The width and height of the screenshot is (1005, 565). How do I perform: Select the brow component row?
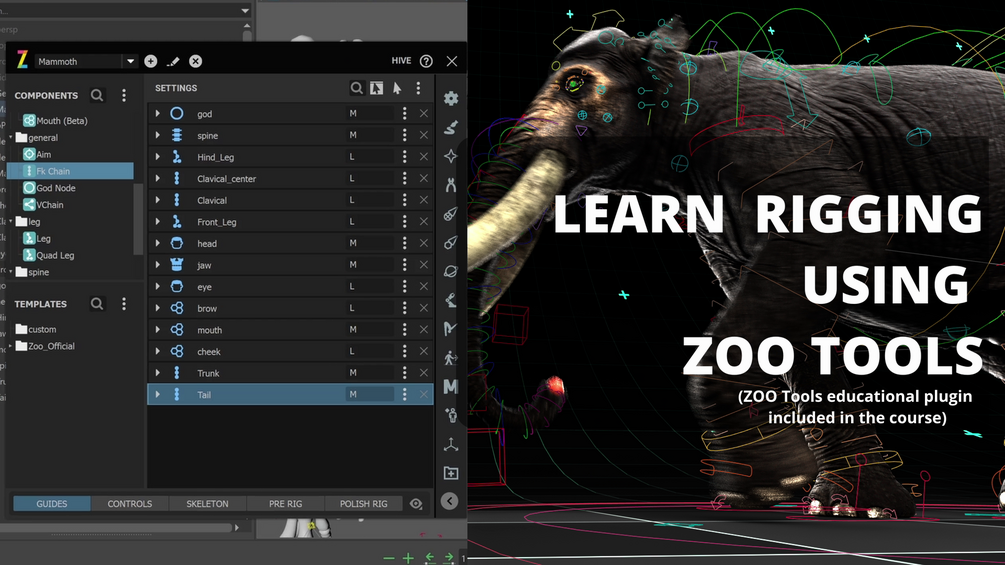tap(290, 308)
